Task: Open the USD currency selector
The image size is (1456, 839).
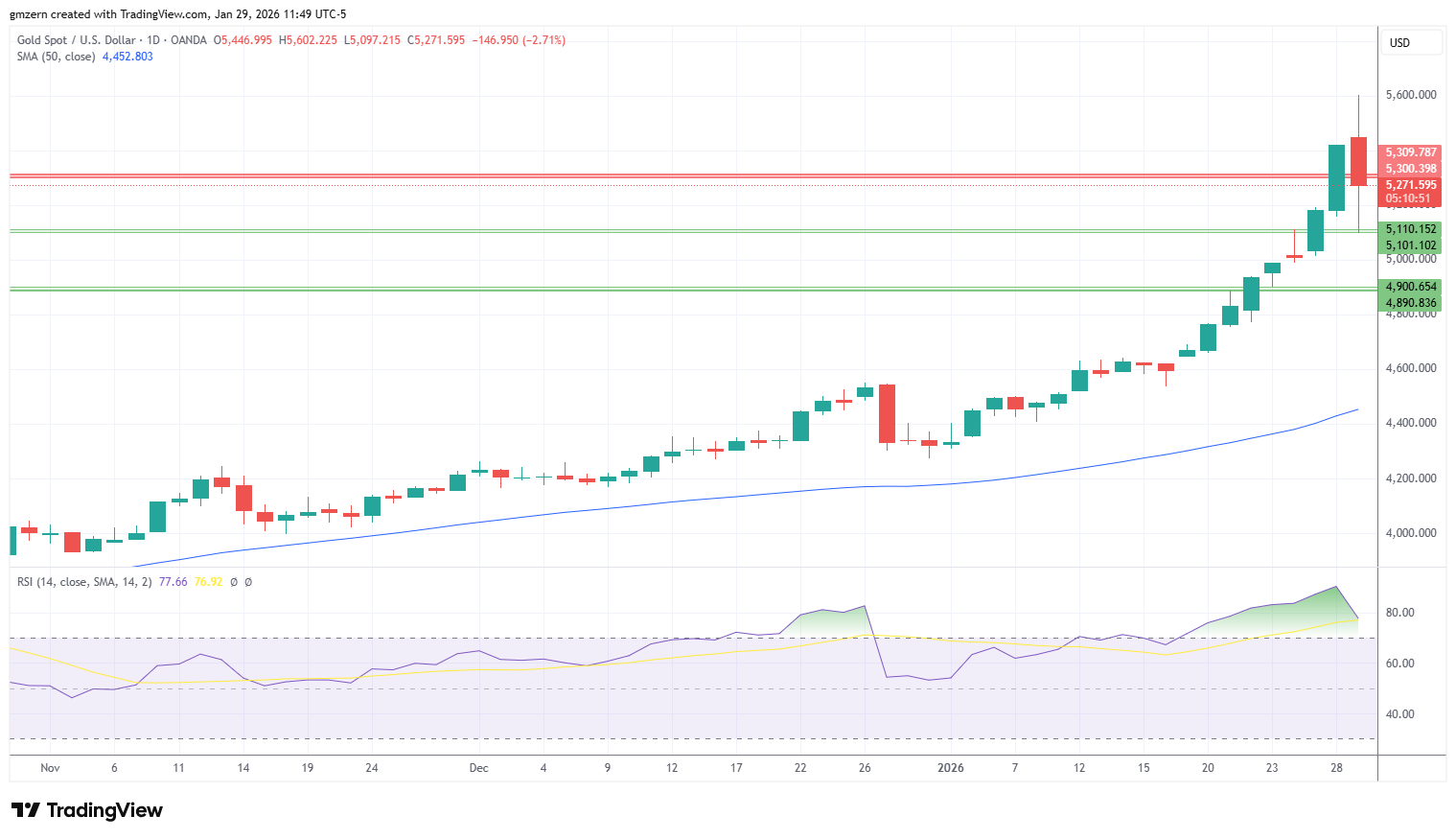Action: click(x=1411, y=43)
